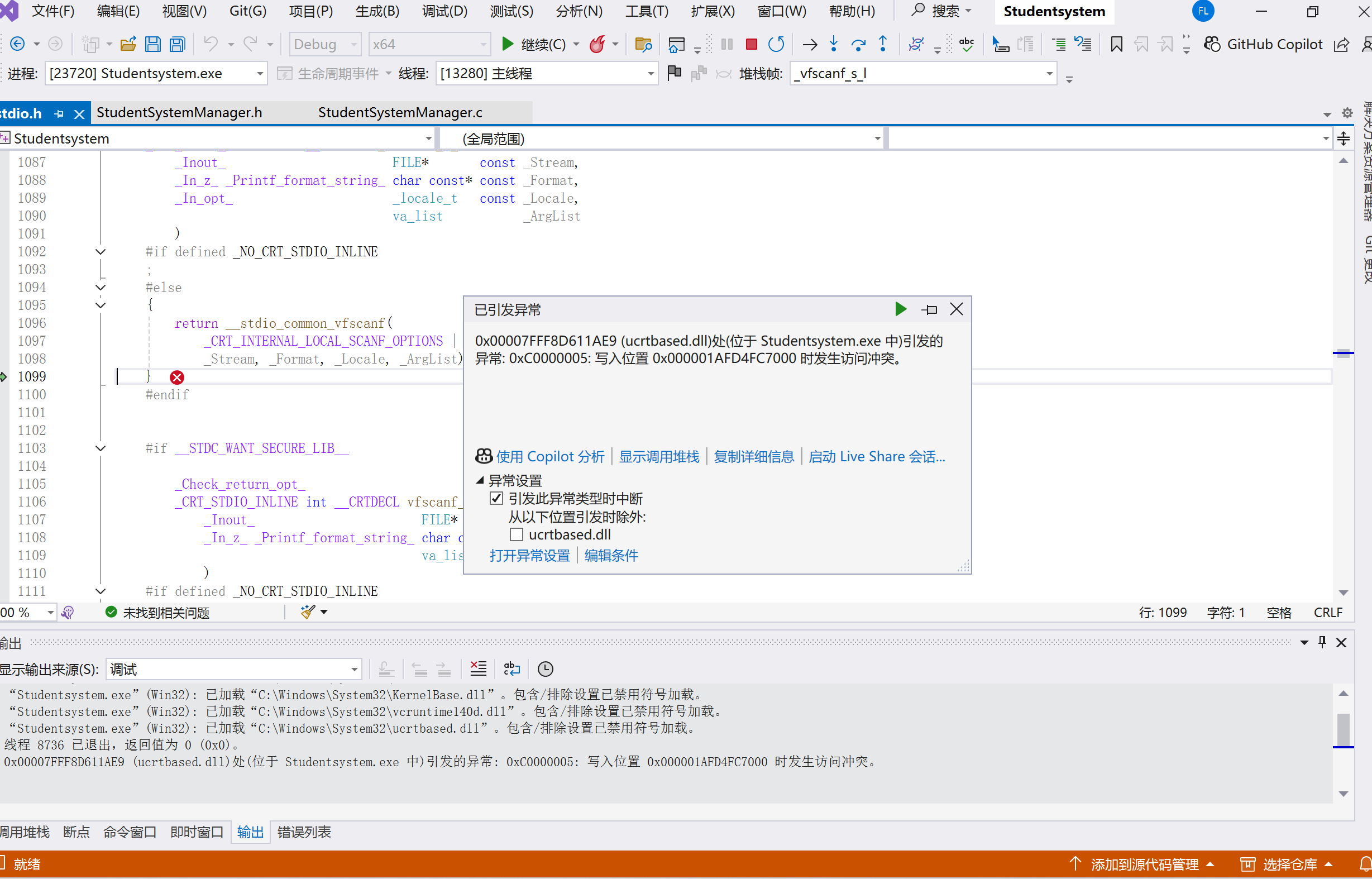Click the Hot Reload flame icon

[597, 44]
